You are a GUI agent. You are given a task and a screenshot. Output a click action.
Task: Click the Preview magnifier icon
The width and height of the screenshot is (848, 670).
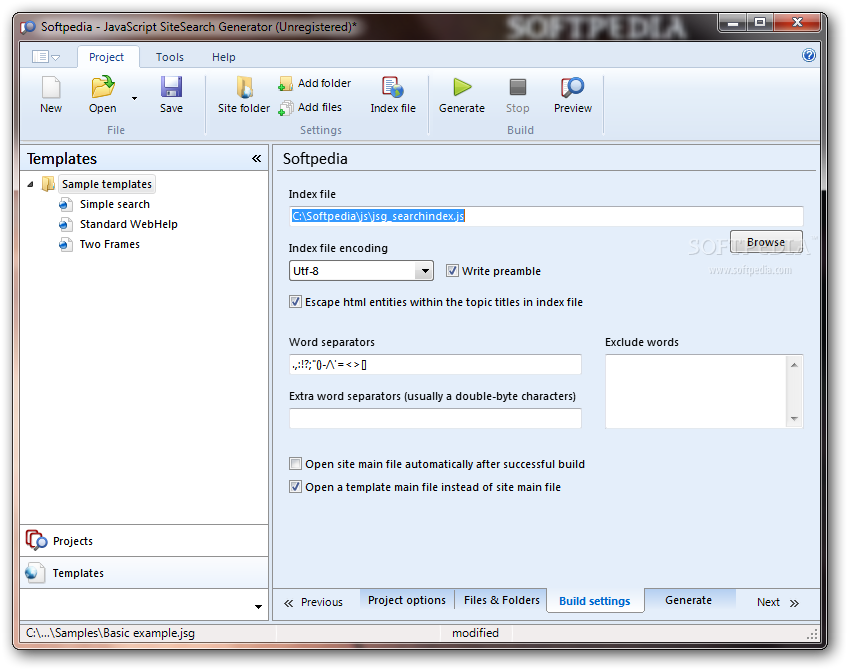pyautogui.click(x=573, y=87)
